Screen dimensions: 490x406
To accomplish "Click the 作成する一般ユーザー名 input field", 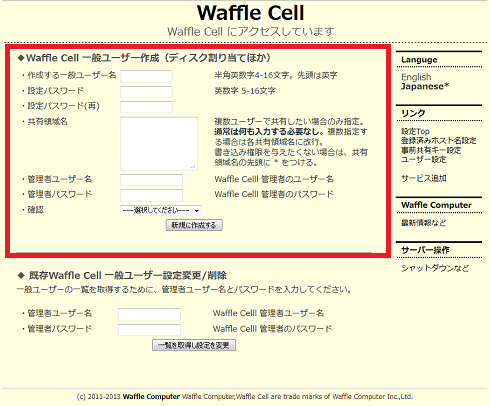I will pos(146,76).
